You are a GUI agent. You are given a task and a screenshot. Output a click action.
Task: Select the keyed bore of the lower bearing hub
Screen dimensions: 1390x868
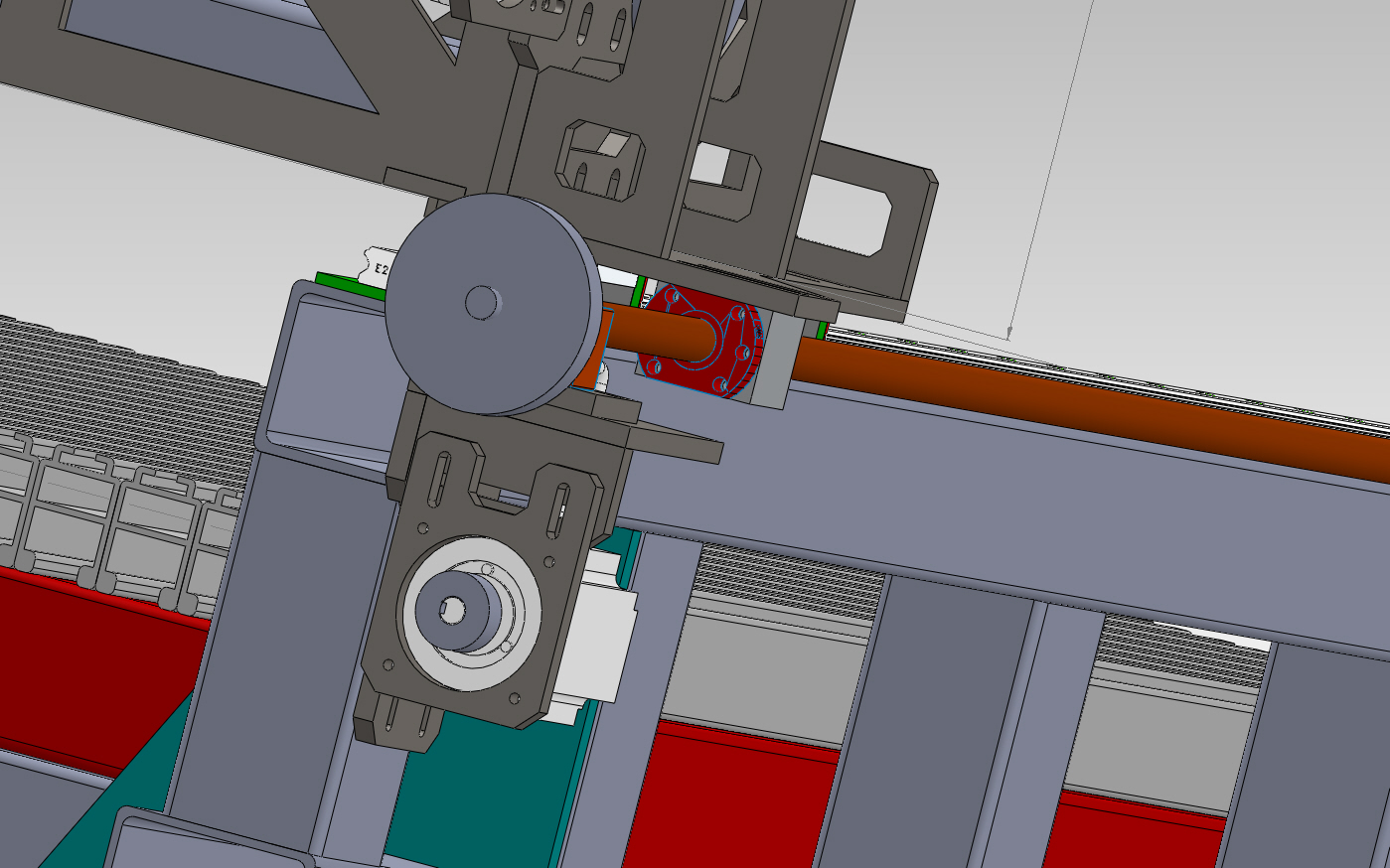(x=452, y=611)
